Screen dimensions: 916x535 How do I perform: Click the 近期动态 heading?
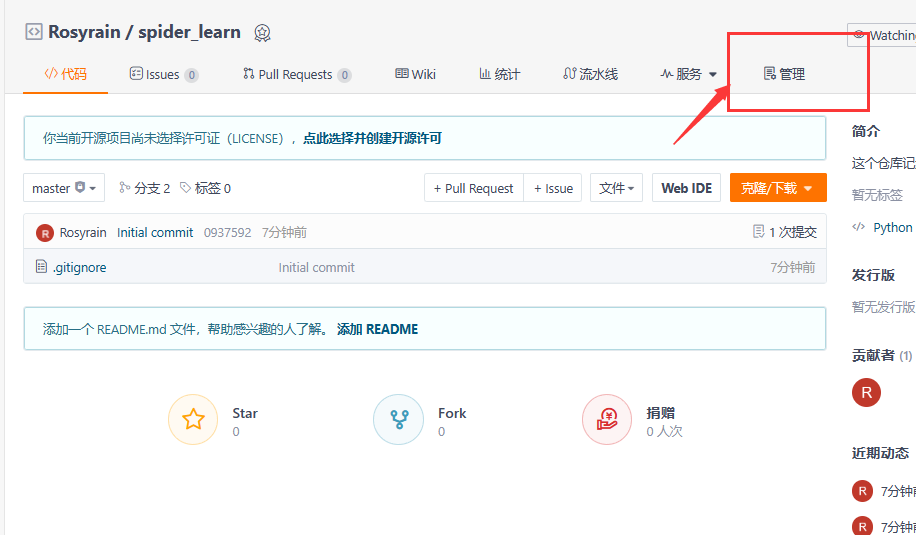pos(880,453)
